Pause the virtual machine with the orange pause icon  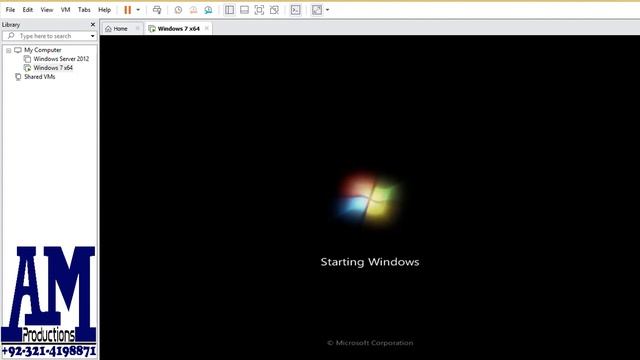[128, 10]
